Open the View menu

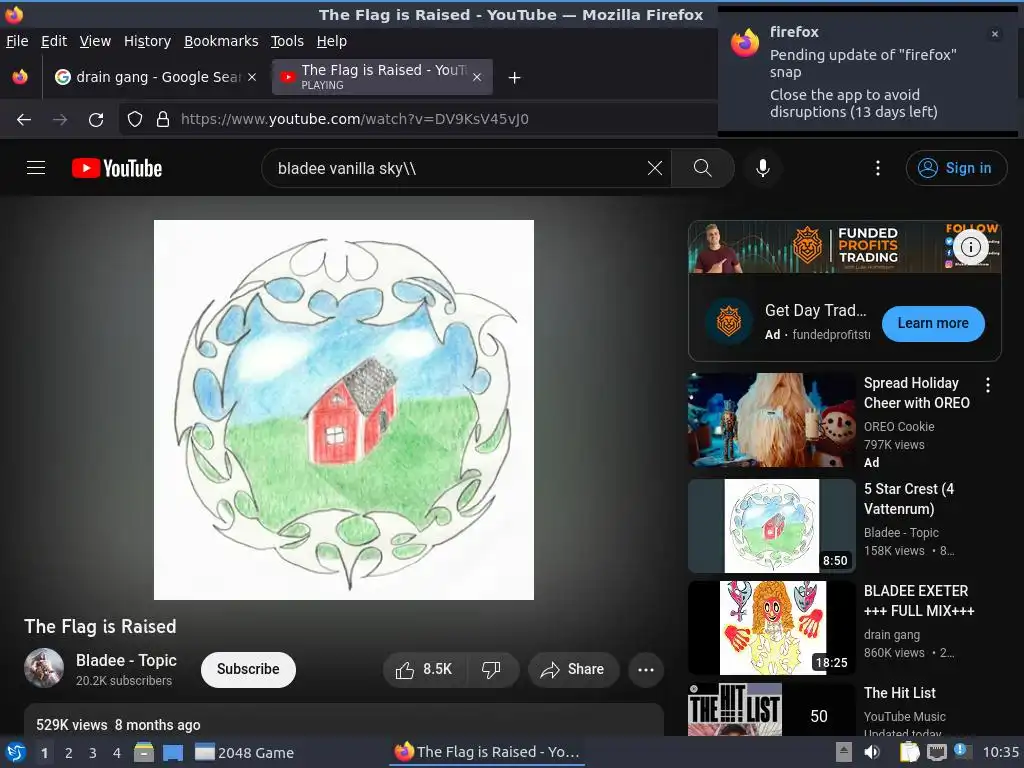point(95,41)
